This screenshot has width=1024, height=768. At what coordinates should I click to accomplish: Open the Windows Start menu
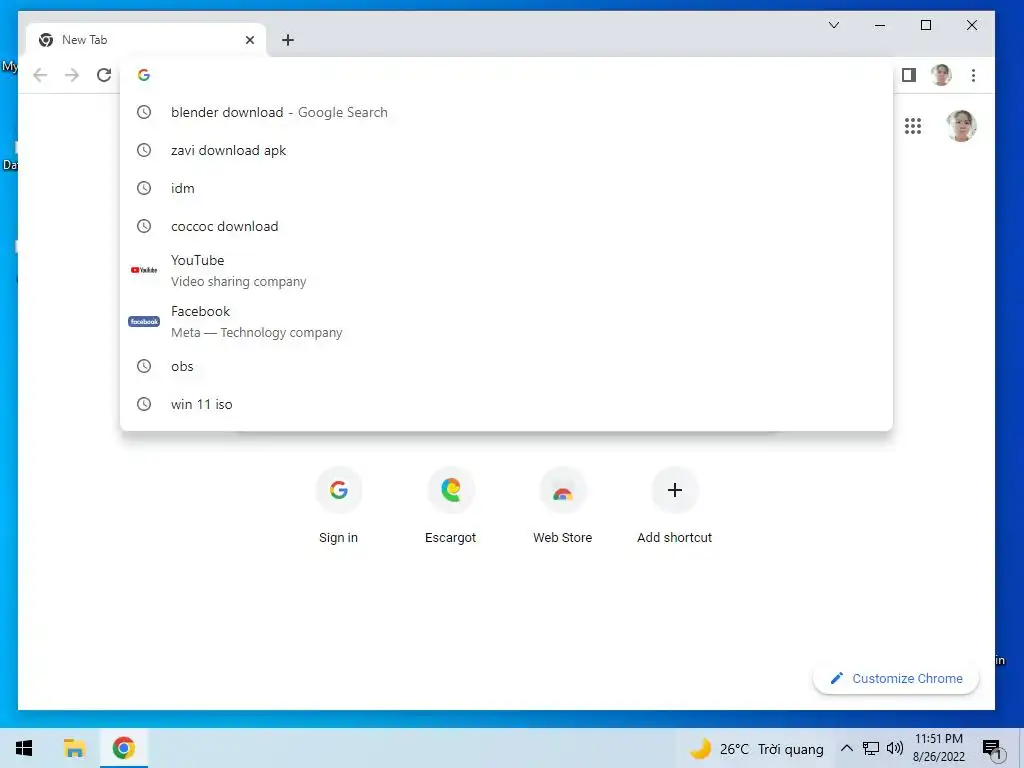(24, 748)
